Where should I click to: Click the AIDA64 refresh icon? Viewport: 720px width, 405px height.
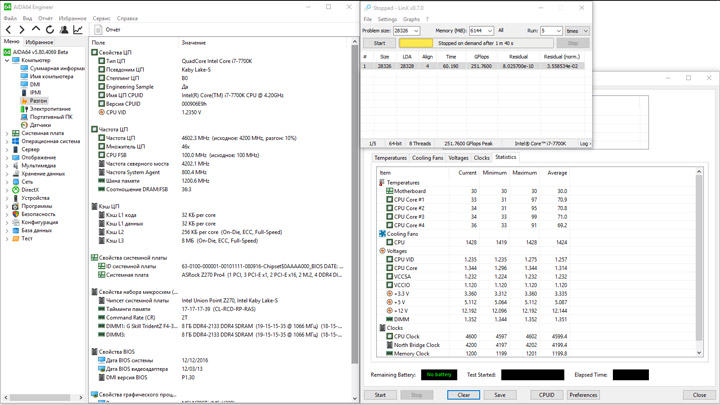(50, 30)
